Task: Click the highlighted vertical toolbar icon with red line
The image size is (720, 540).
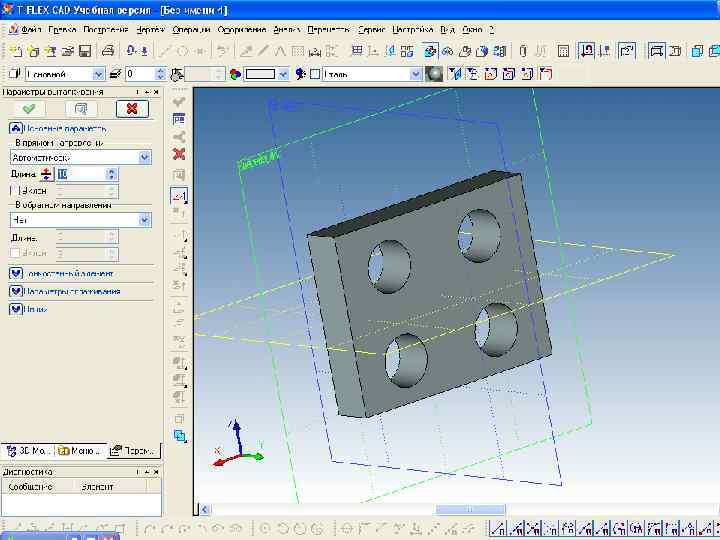Action: [x=179, y=196]
